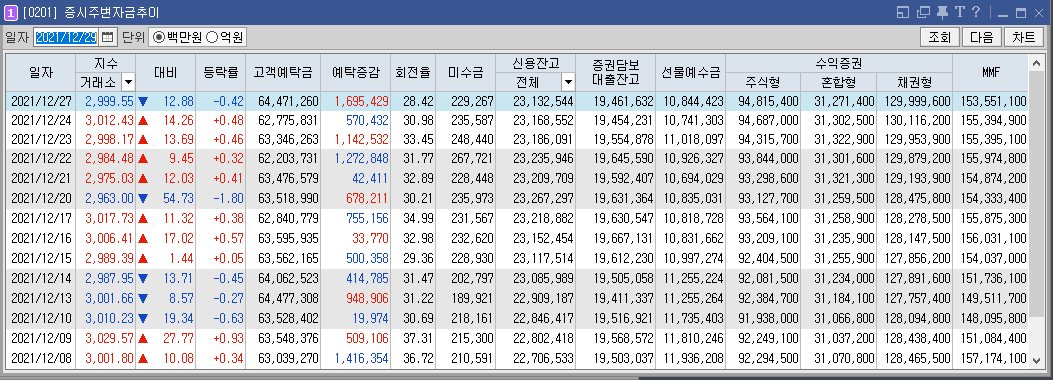Click customer deposit 64,471,260
Viewport: 1053px width, 380px height.
[289, 101]
